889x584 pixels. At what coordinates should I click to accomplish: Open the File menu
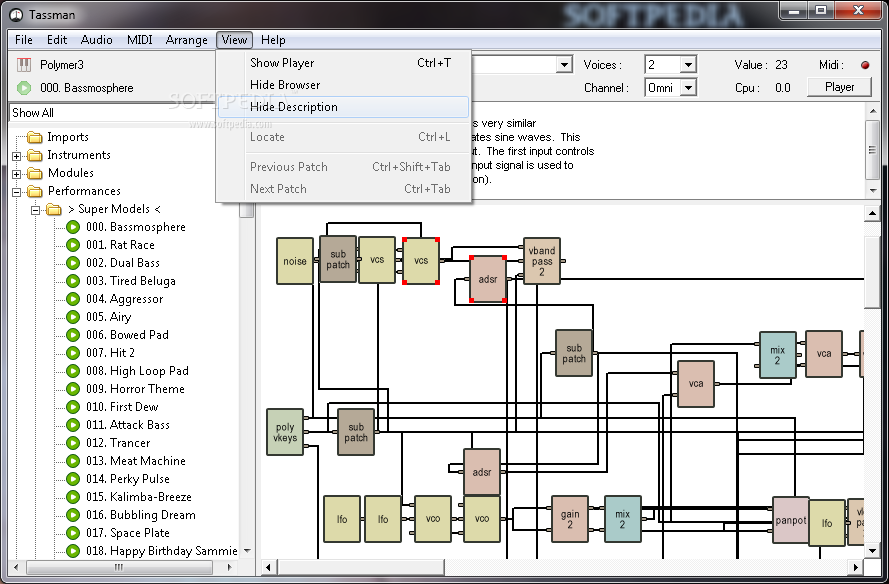(x=24, y=40)
